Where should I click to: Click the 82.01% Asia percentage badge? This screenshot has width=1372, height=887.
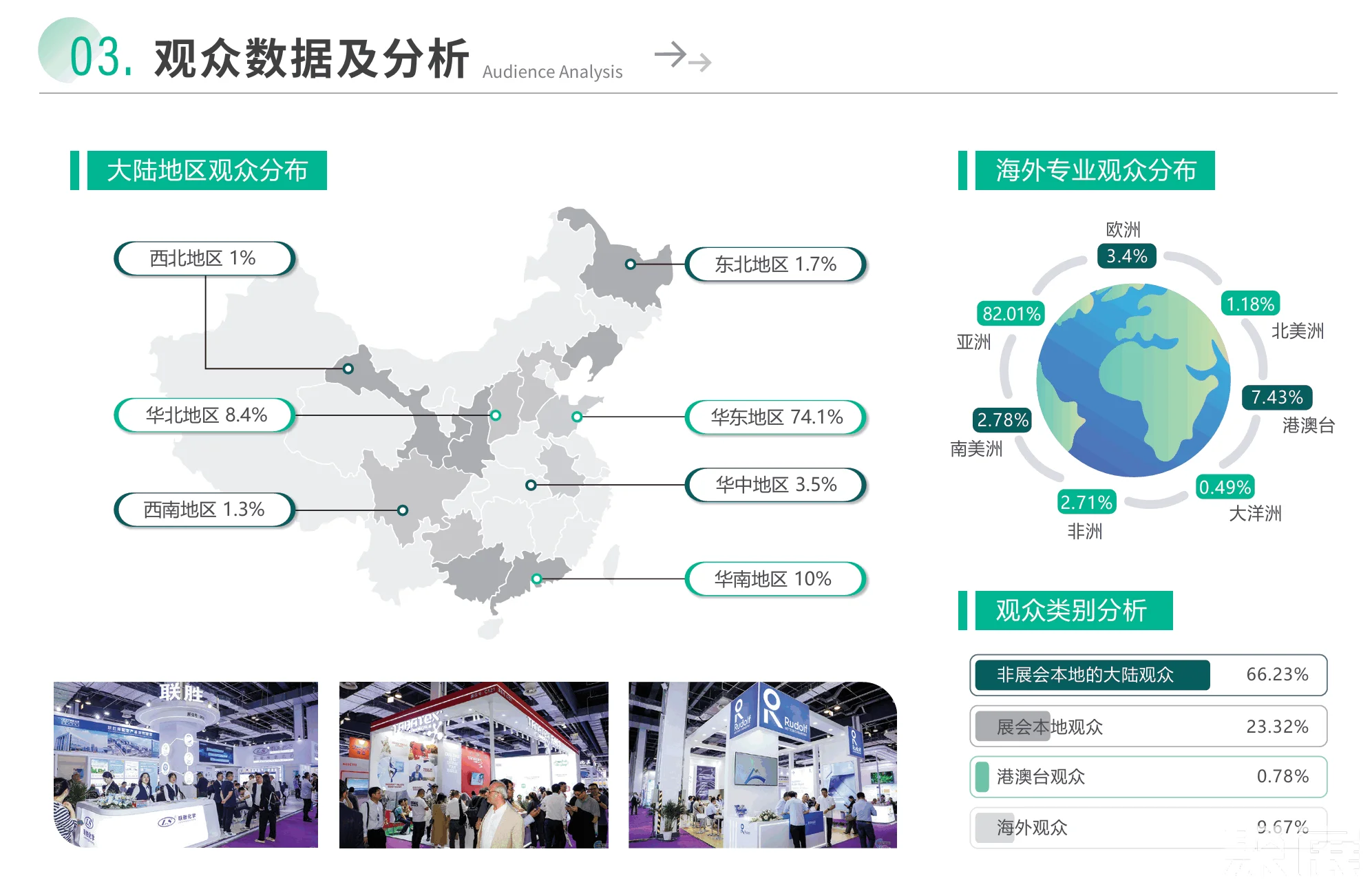tap(1011, 314)
